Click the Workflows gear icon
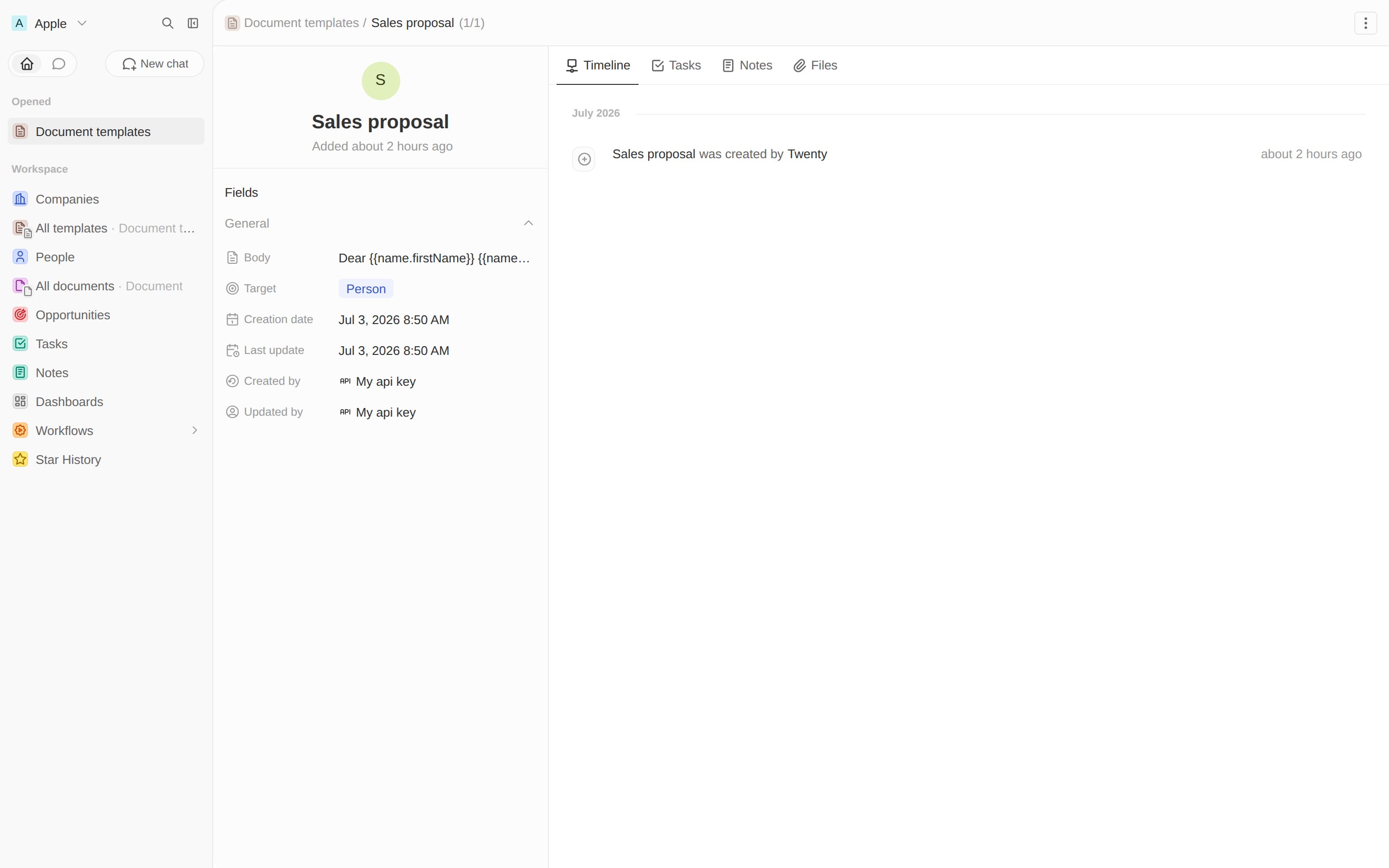 (20, 430)
